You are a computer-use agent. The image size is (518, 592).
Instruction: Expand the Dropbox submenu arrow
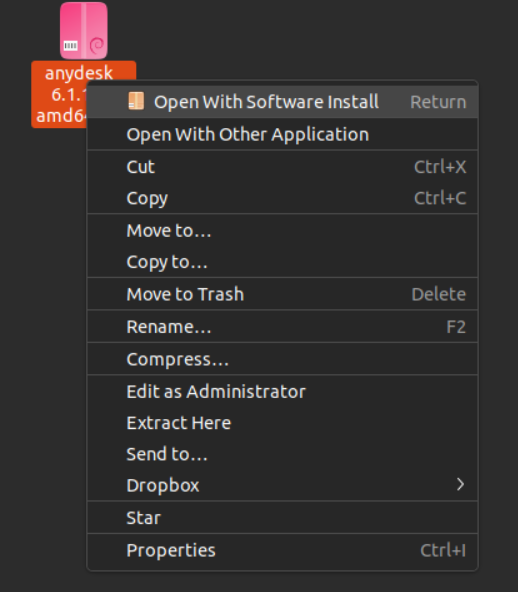[x=460, y=485]
